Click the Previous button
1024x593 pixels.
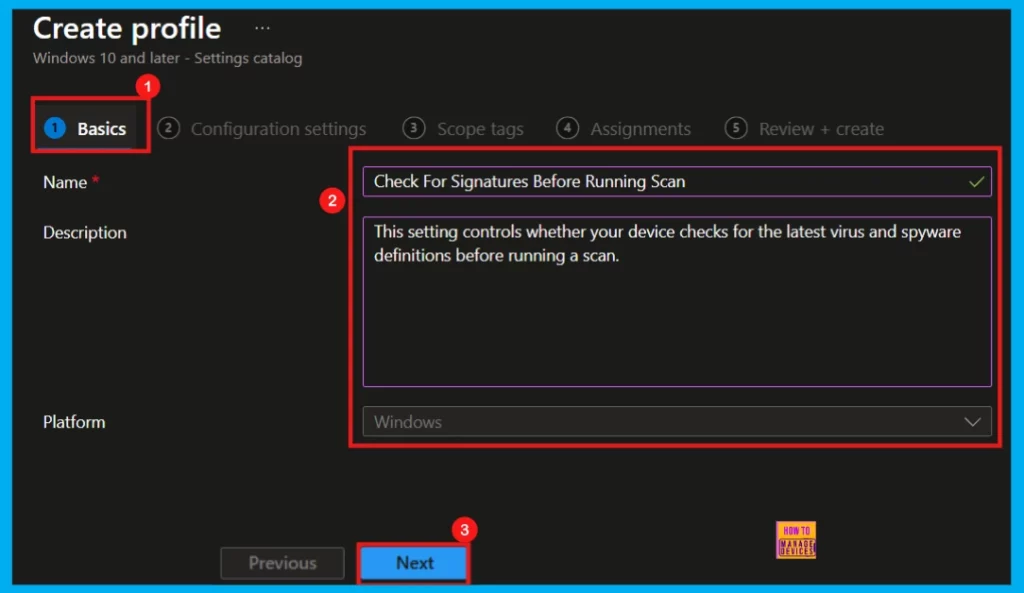click(282, 563)
